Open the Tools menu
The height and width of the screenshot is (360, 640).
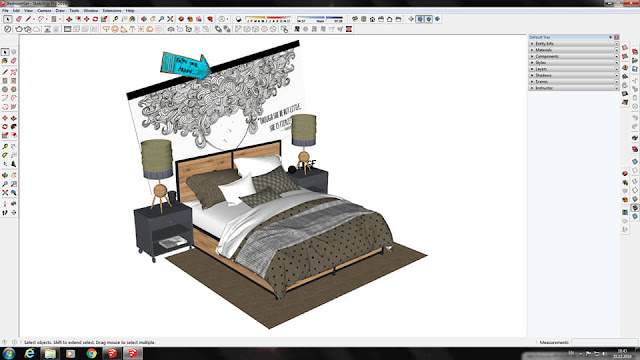[x=74, y=11]
